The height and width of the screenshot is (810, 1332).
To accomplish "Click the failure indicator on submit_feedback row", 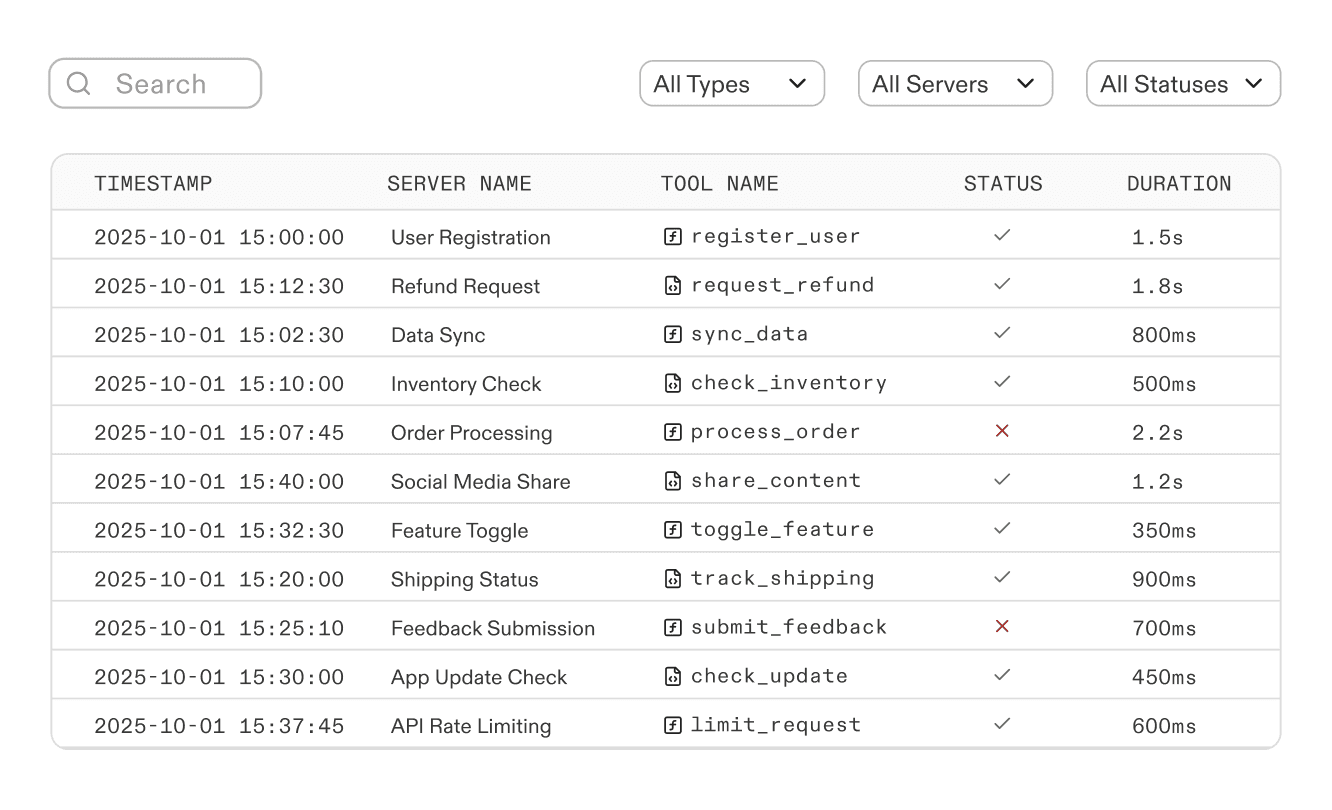I will pos(1001,626).
